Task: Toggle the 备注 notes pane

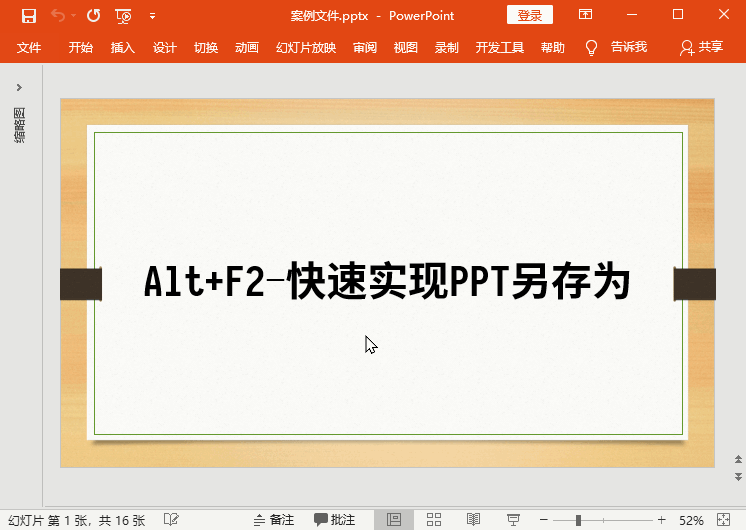Action: (x=274, y=520)
